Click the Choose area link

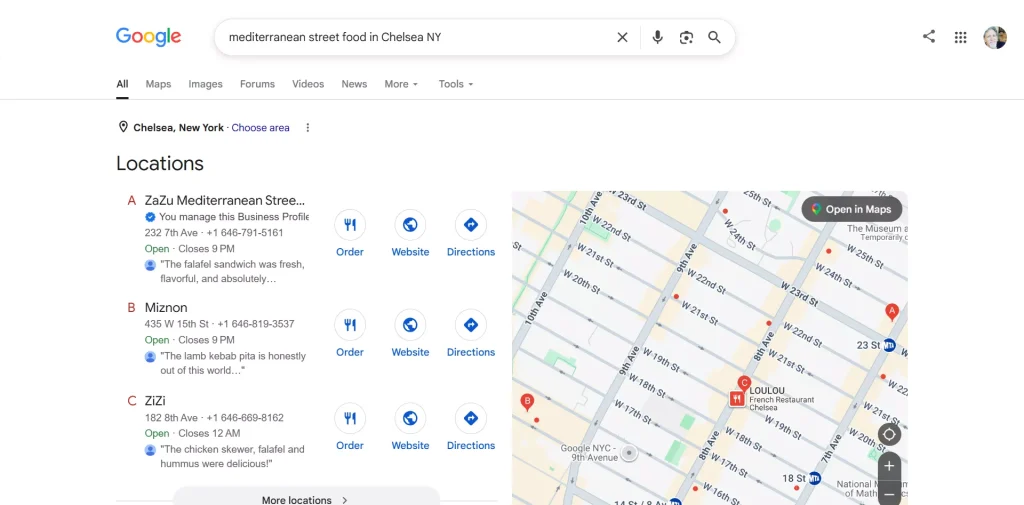pyautogui.click(x=261, y=127)
